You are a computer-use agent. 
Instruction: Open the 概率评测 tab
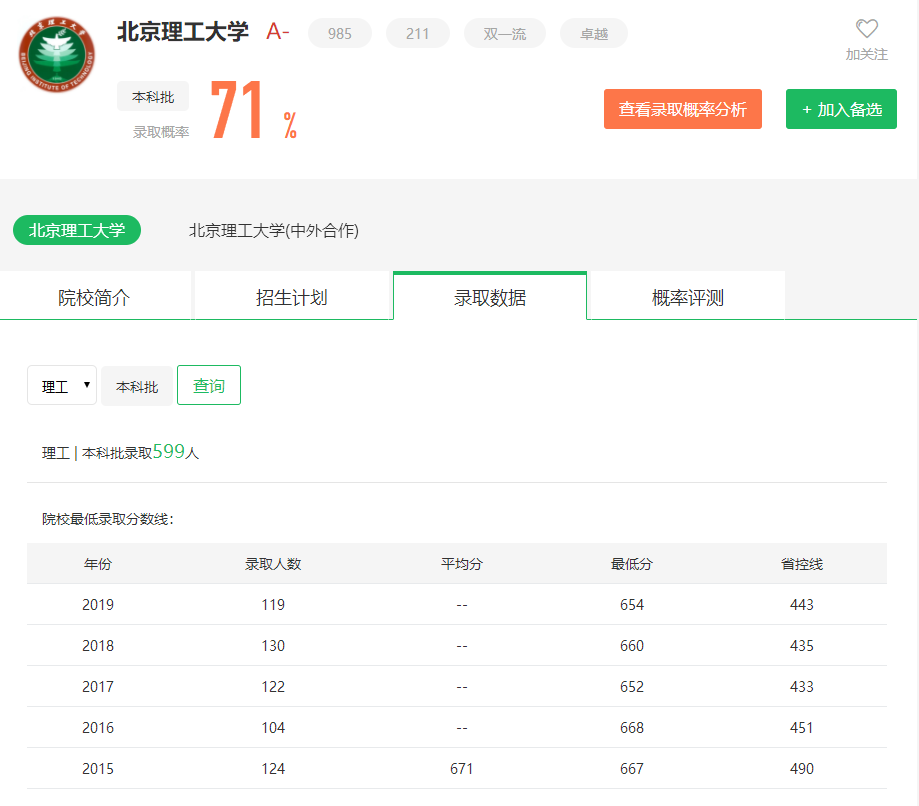pos(687,297)
